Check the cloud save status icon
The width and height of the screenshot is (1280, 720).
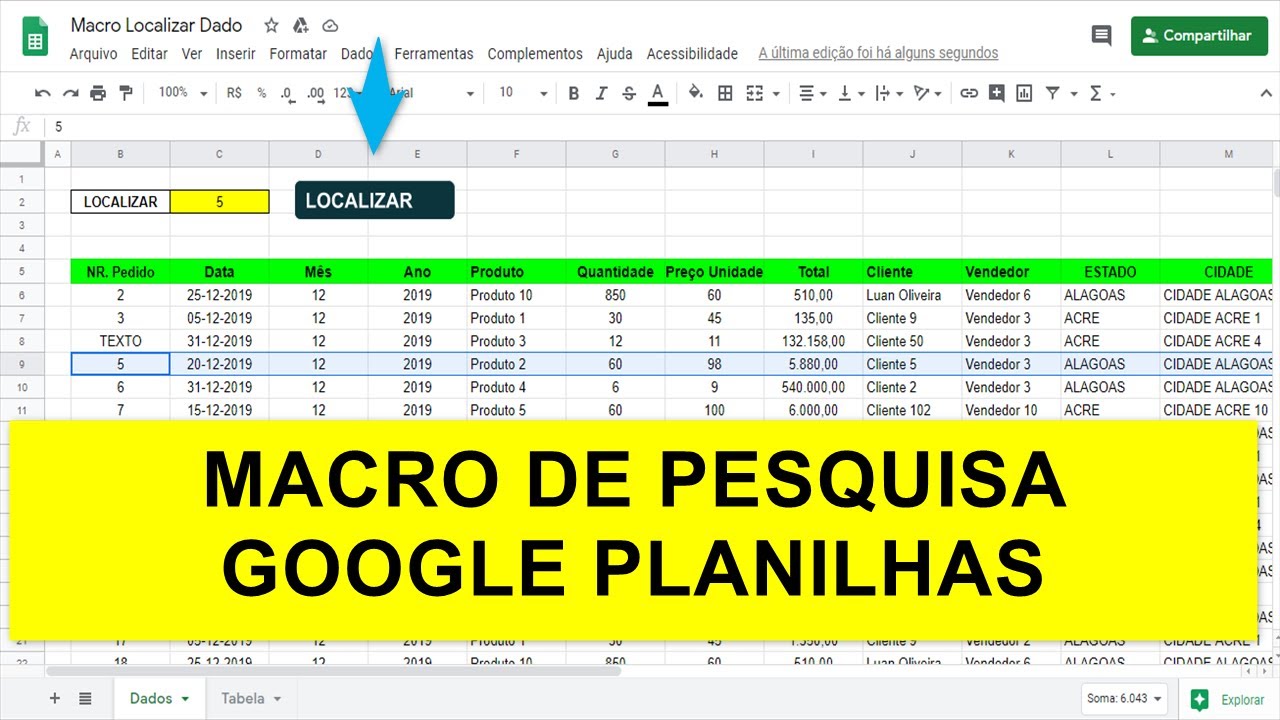point(330,26)
